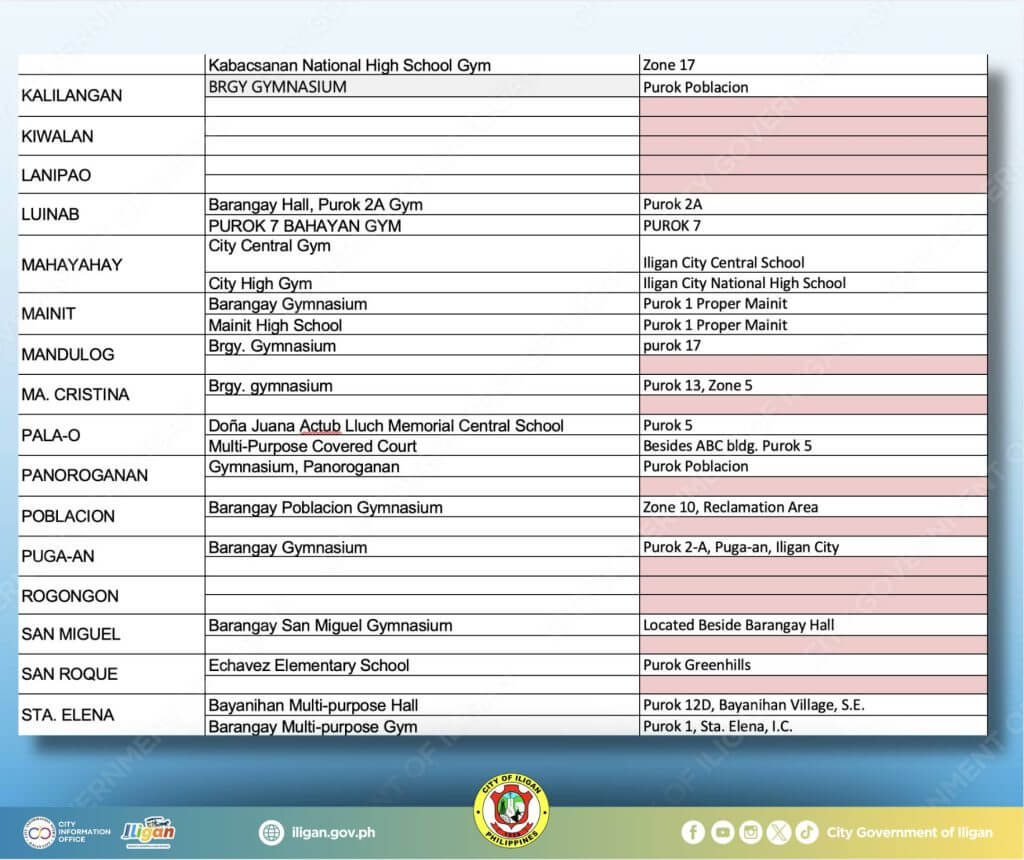This screenshot has width=1024, height=860.
Task: Click the globe icon beside iligan.gov.ph
Action: click(271, 831)
